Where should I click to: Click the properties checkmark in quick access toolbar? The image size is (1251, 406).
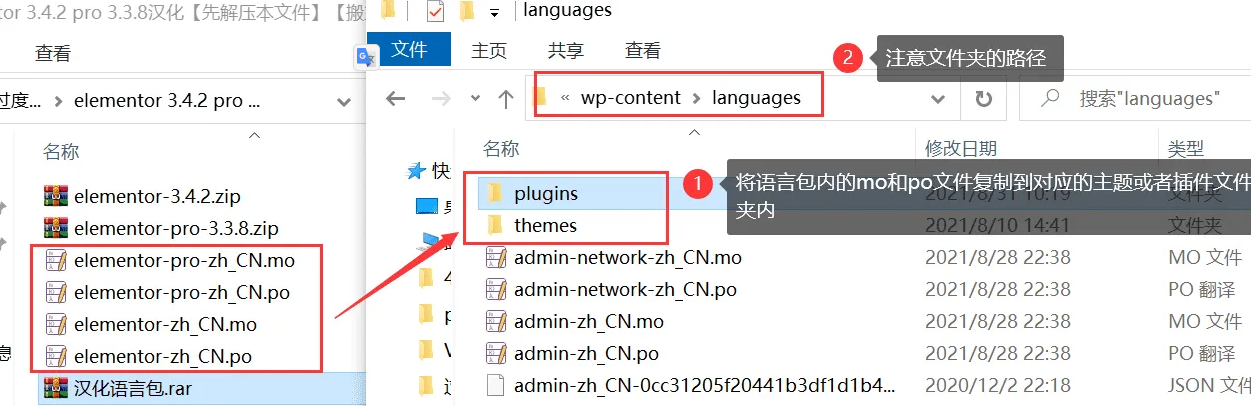pyautogui.click(x=435, y=12)
